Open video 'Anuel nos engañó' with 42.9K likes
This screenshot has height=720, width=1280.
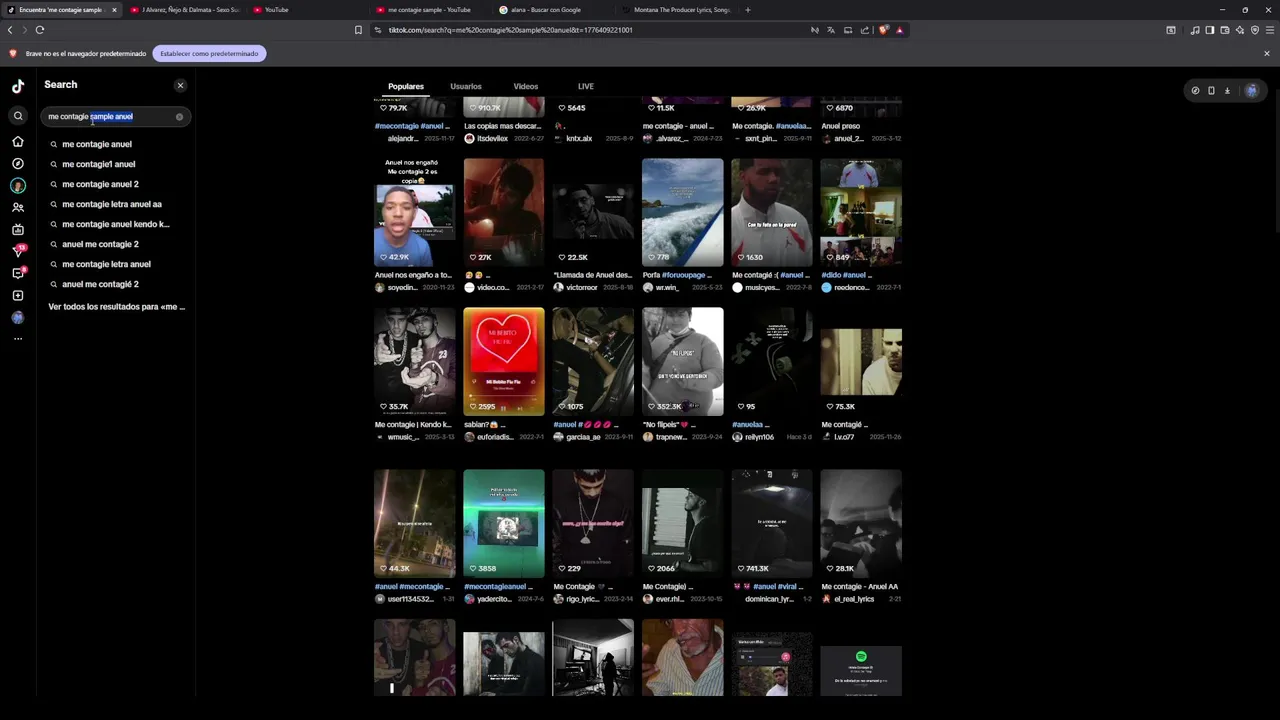click(x=414, y=212)
